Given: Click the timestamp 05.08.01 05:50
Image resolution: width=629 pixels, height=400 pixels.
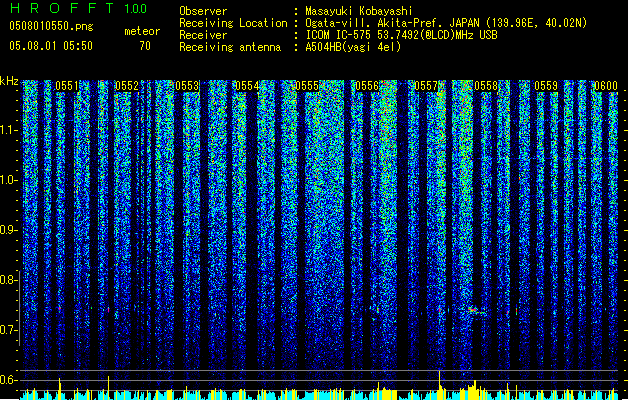Looking at the screenshot, I should coord(51,46).
